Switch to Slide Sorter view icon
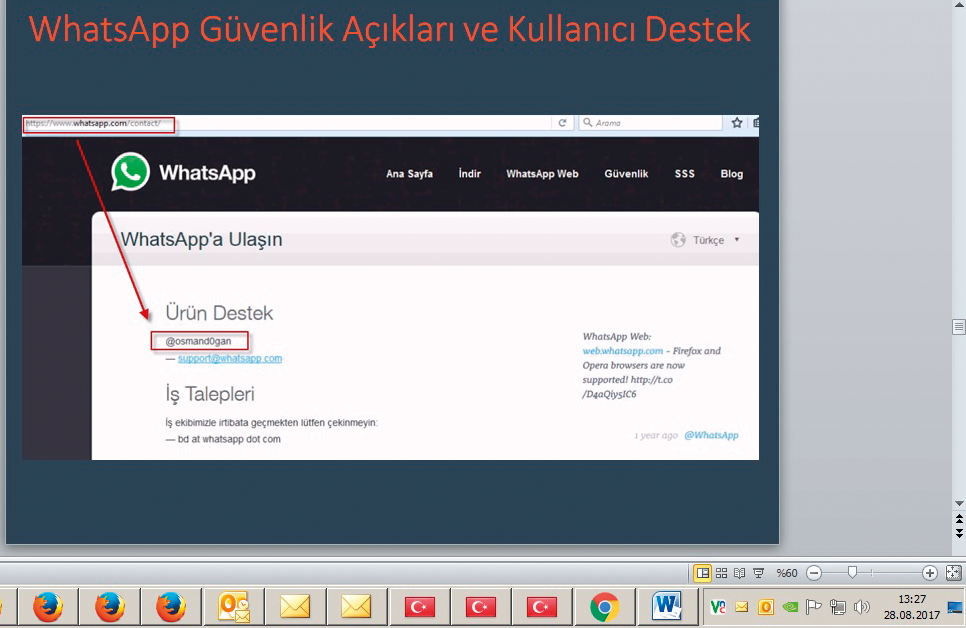The image size is (966, 628). [721, 573]
